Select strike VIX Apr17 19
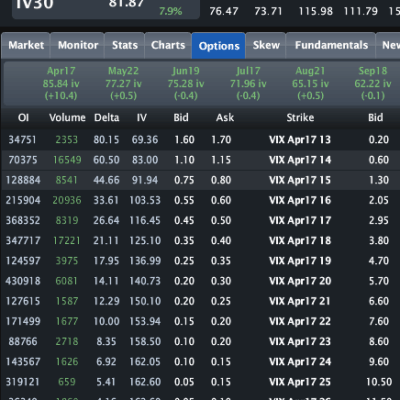 click(300, 261)
